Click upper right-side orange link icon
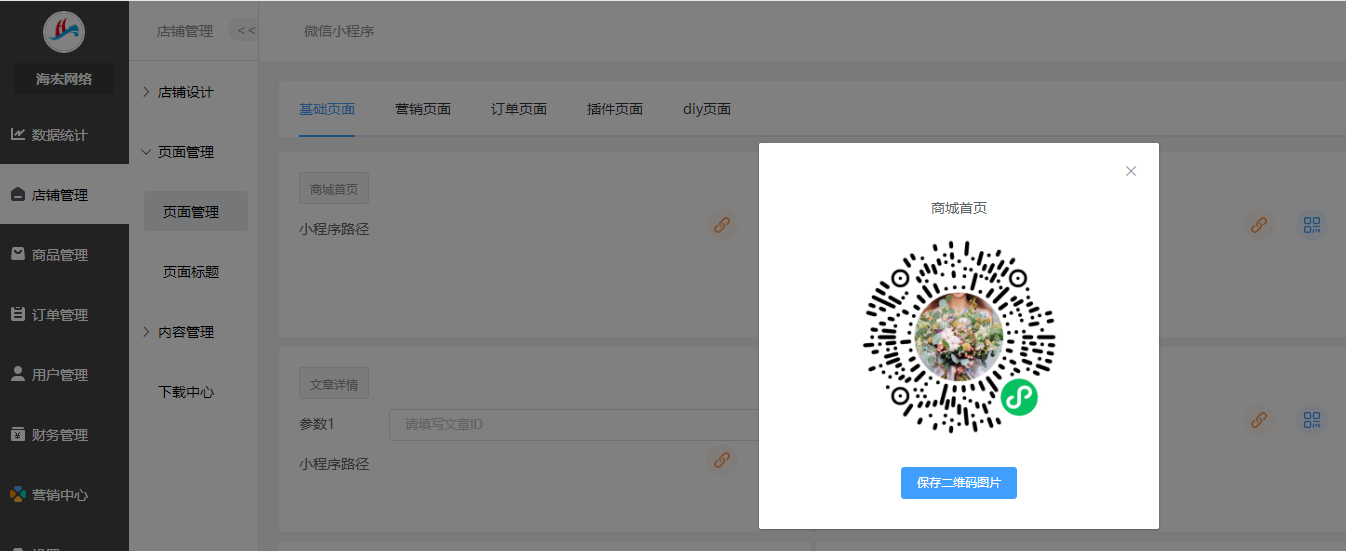Image resolution: width=1346 pixels, height=551 pixels. point(1259,225)
